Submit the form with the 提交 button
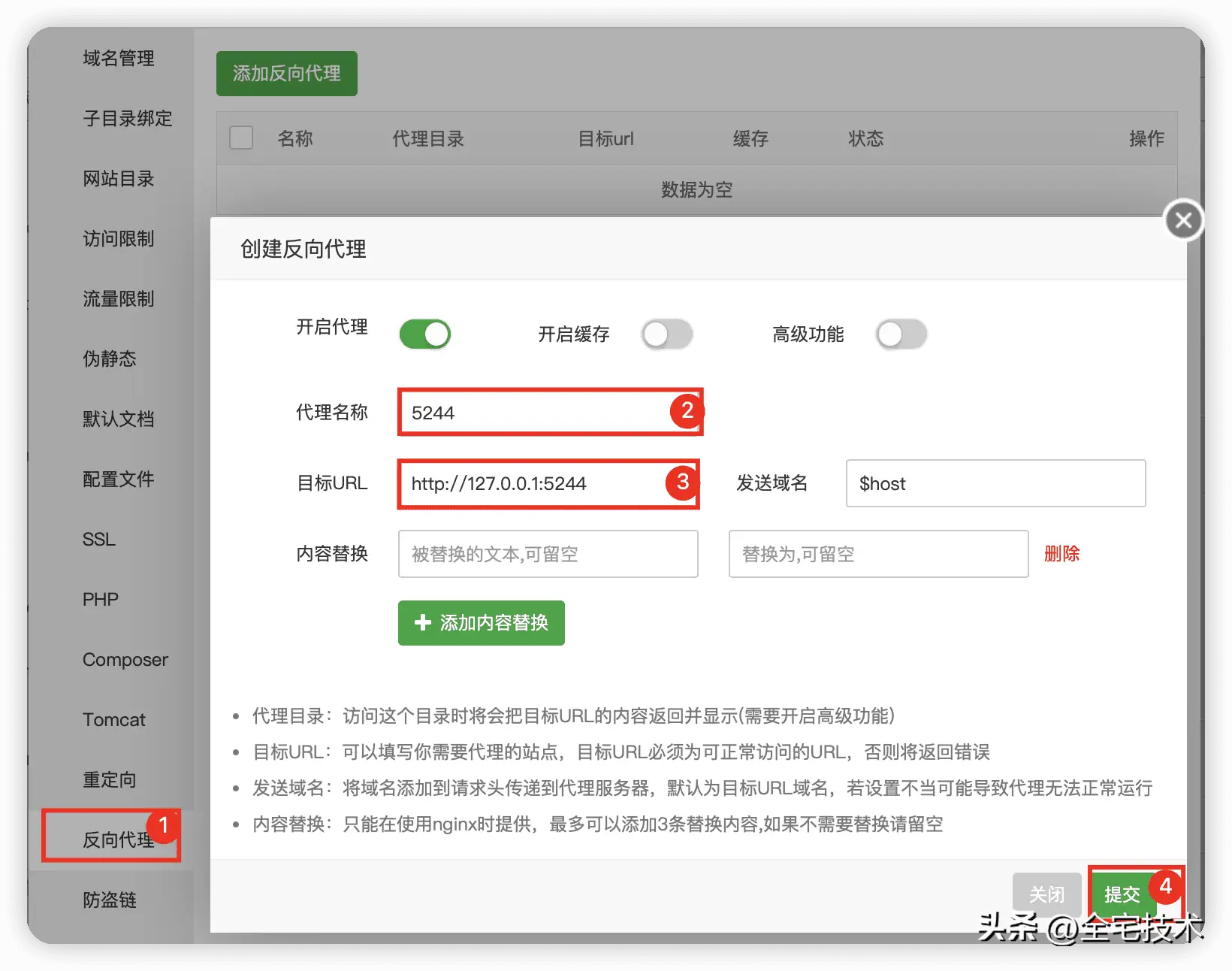 coord(1124,894)
